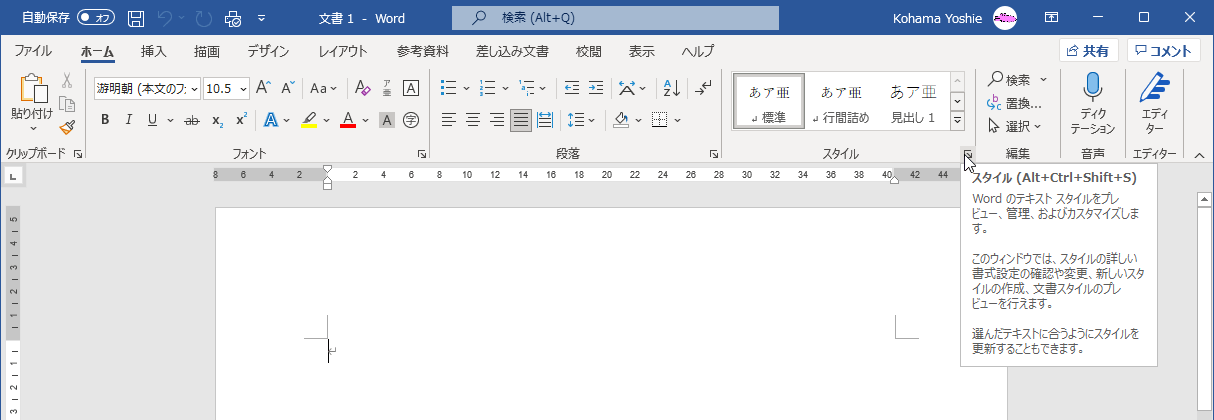Align text right
This screenshot has width=1214, height=420.
point(497,121)
